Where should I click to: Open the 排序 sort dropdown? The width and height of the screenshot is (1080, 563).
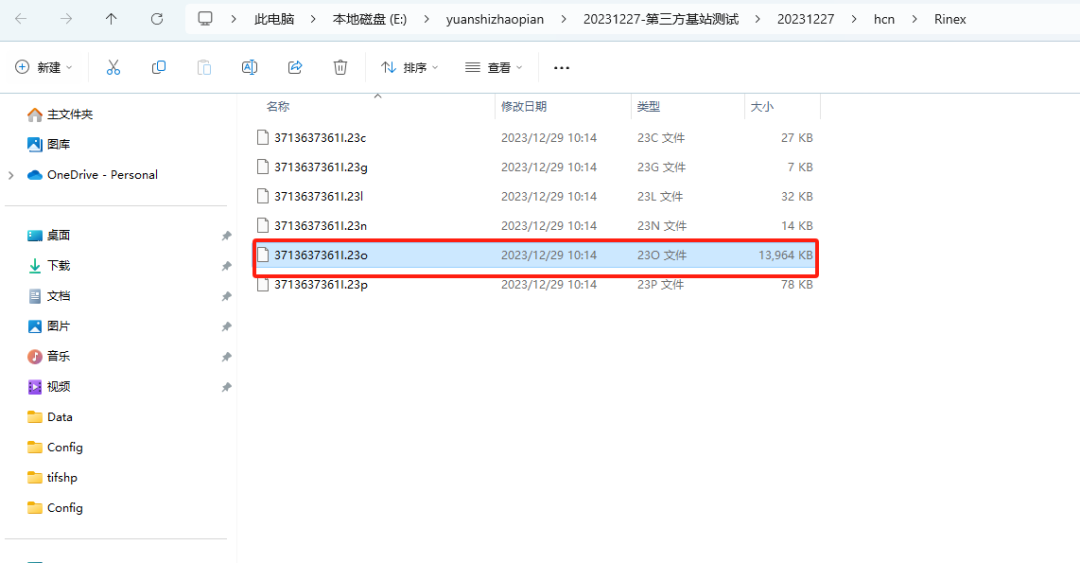tap(410, 67)
